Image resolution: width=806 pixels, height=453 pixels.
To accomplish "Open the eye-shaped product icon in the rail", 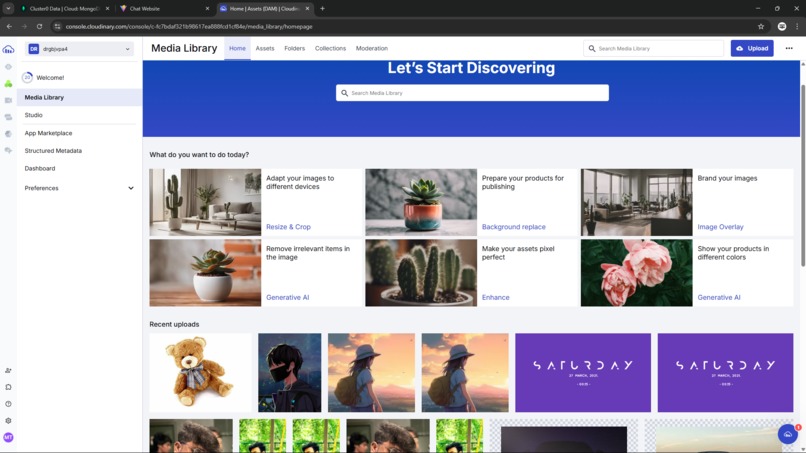I will pos(8,67).
